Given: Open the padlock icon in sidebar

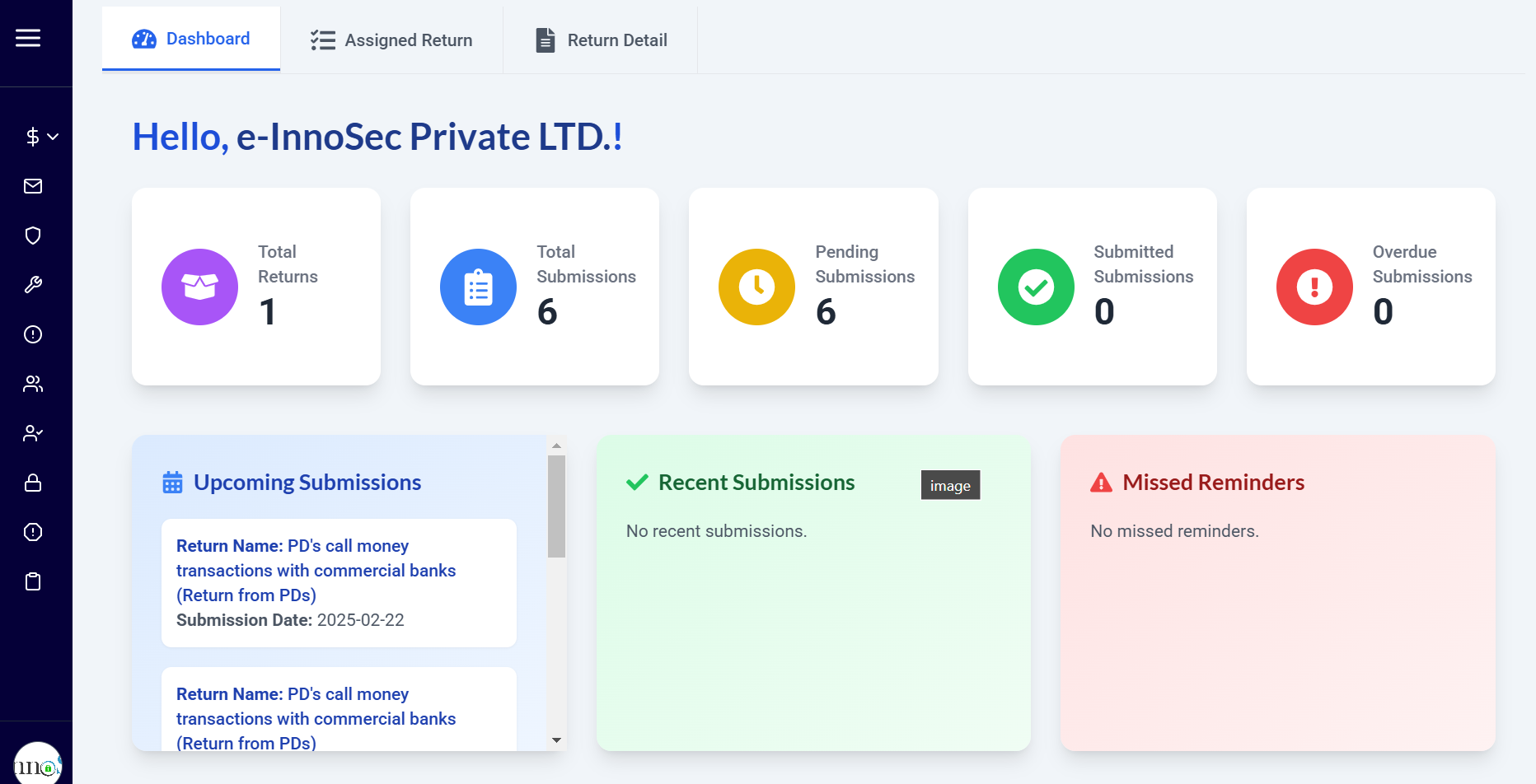Looking at the screenshot, I should coord(33,483).
